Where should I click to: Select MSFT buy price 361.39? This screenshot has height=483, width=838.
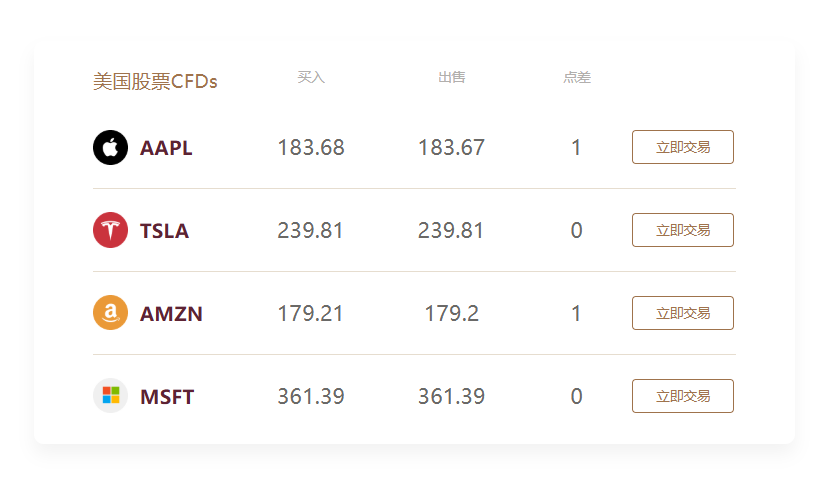(311, 397)
